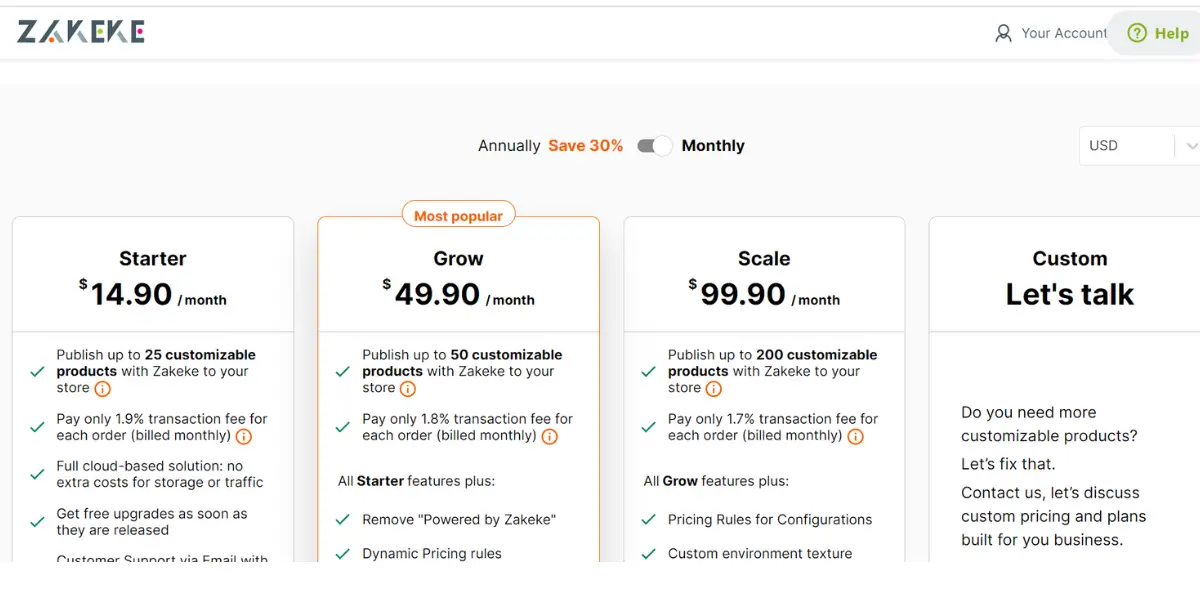Select the Starter plan heading
This screenshot has width=1200, height=600.
coord(153,258)
